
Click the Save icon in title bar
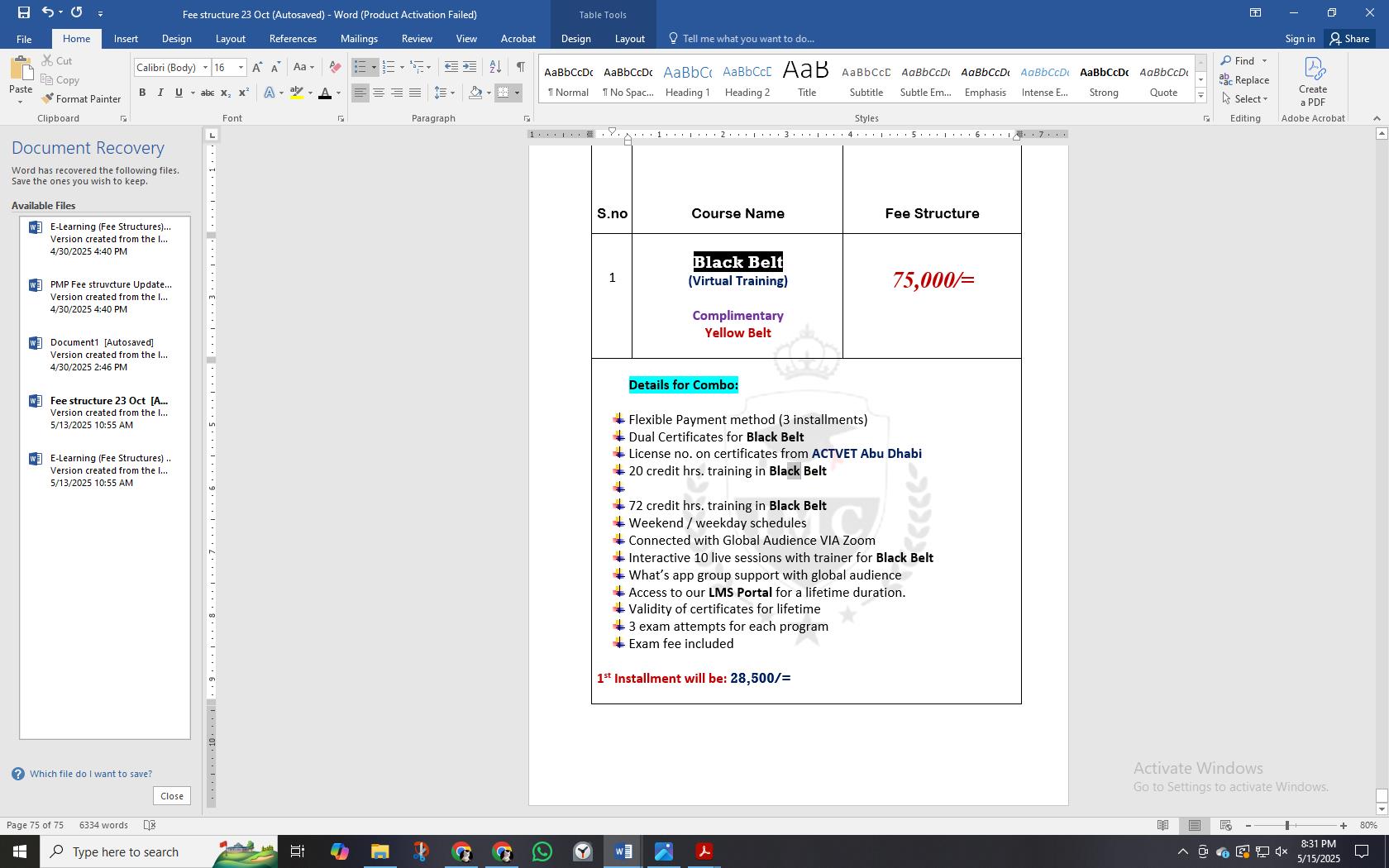[x=23, y=12]
